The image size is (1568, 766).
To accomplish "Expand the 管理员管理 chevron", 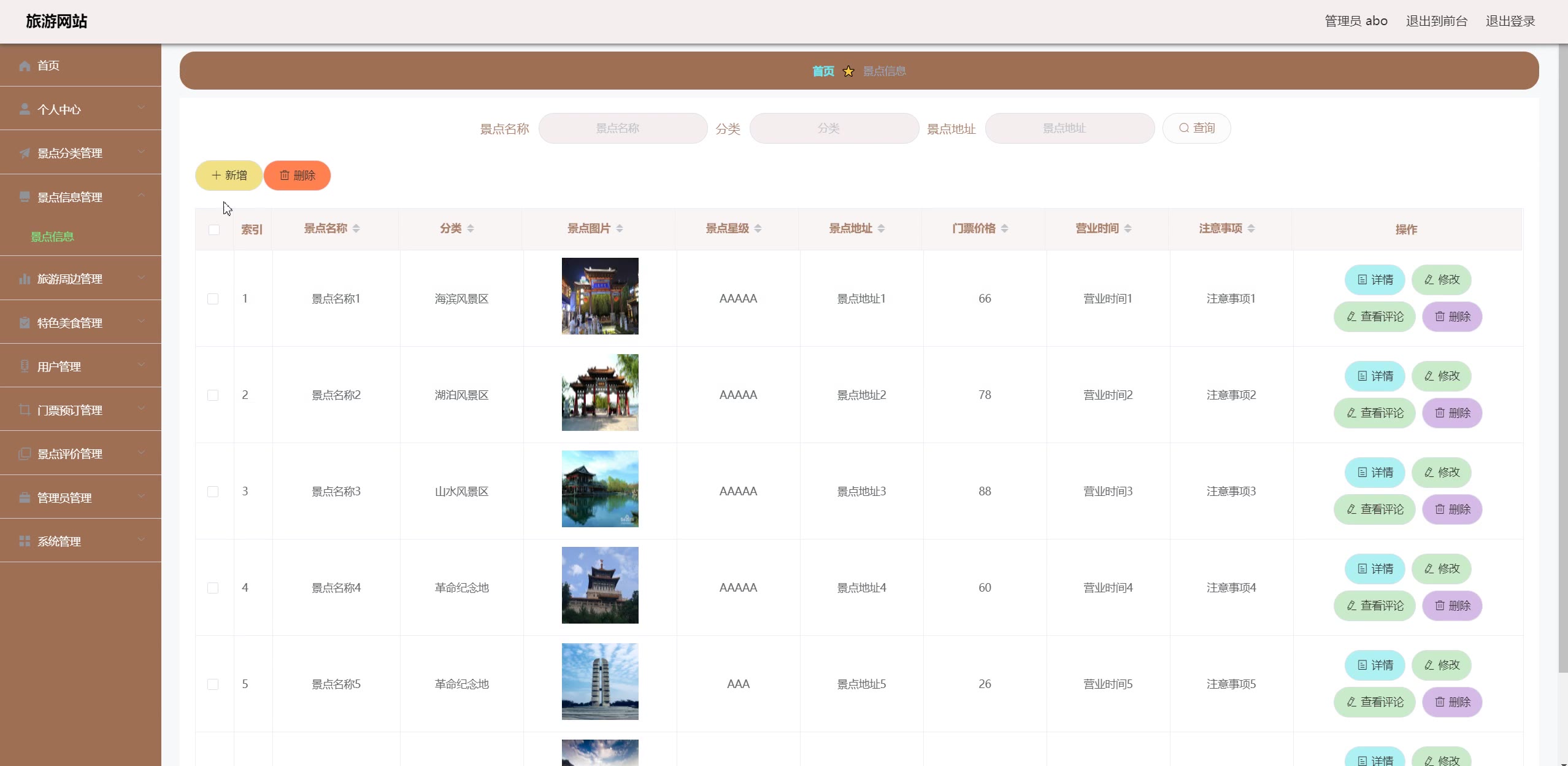I will [142, 496].
